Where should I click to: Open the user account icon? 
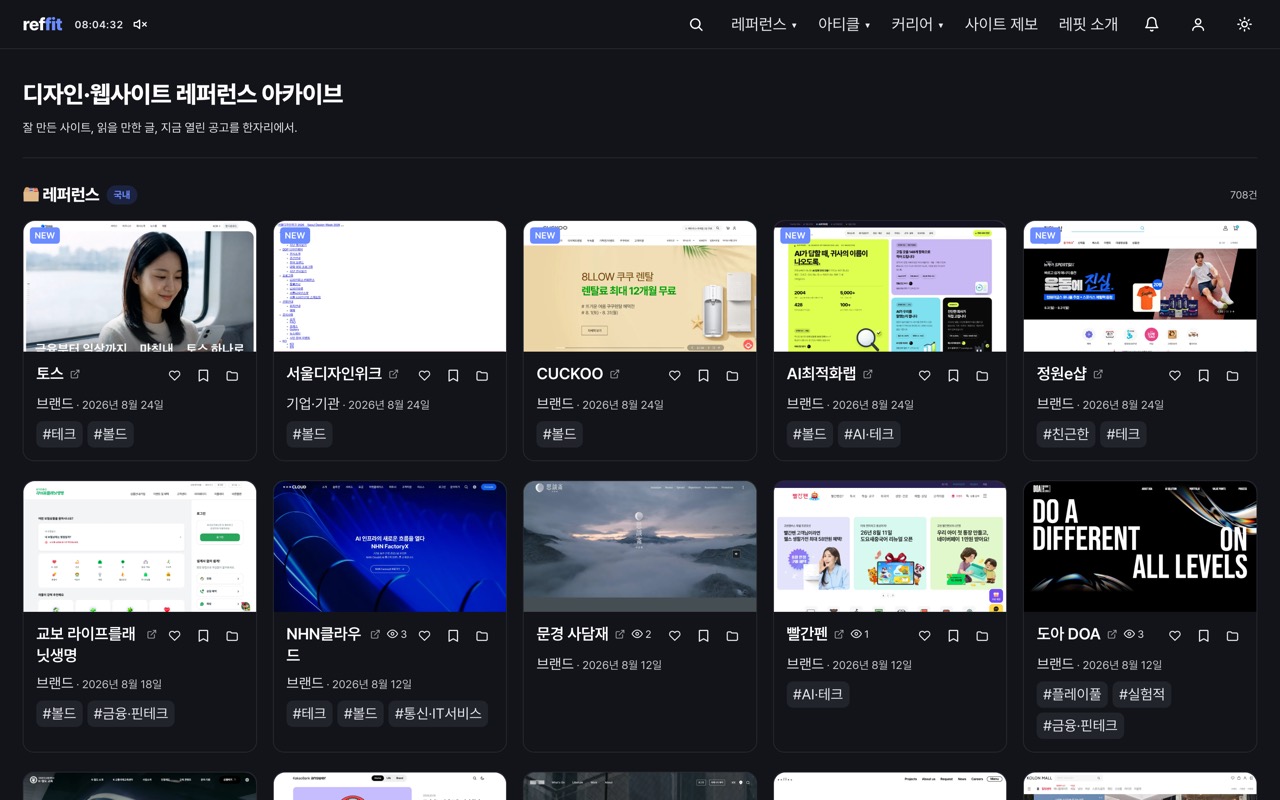click(1198, 24)
